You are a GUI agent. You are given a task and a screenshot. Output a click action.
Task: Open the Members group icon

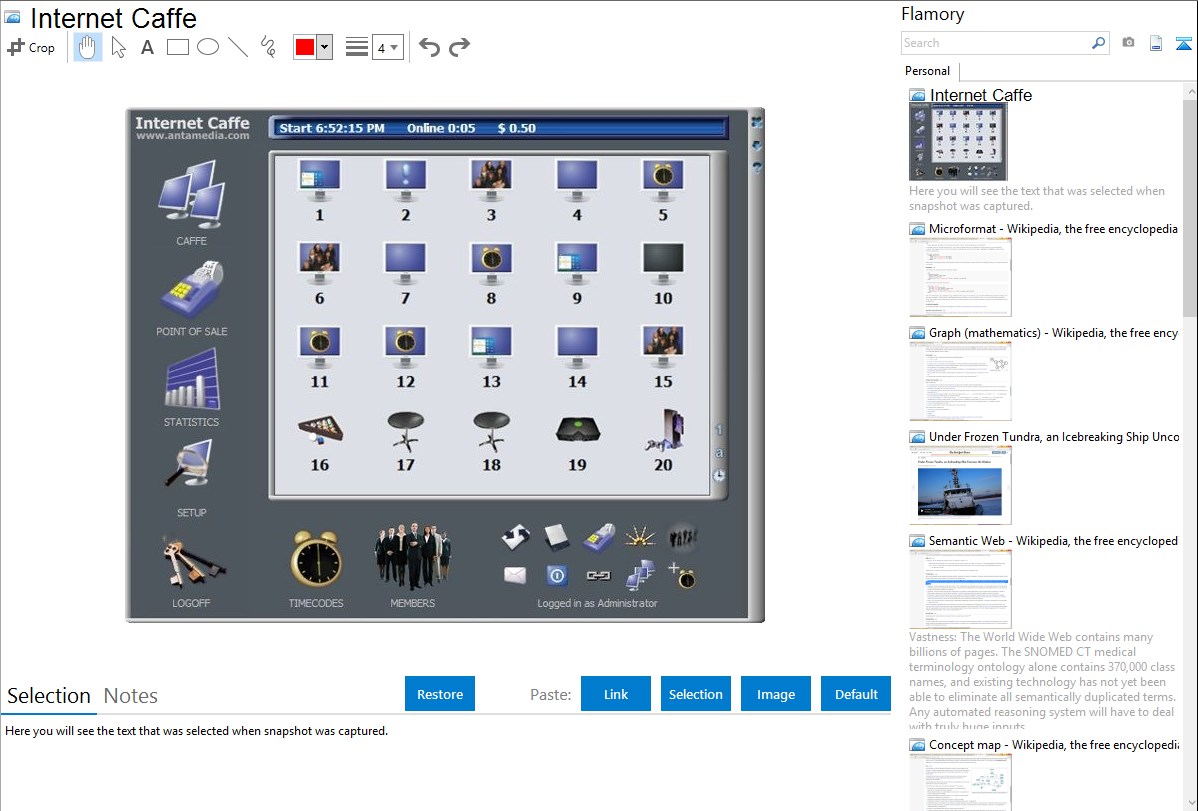413,556
